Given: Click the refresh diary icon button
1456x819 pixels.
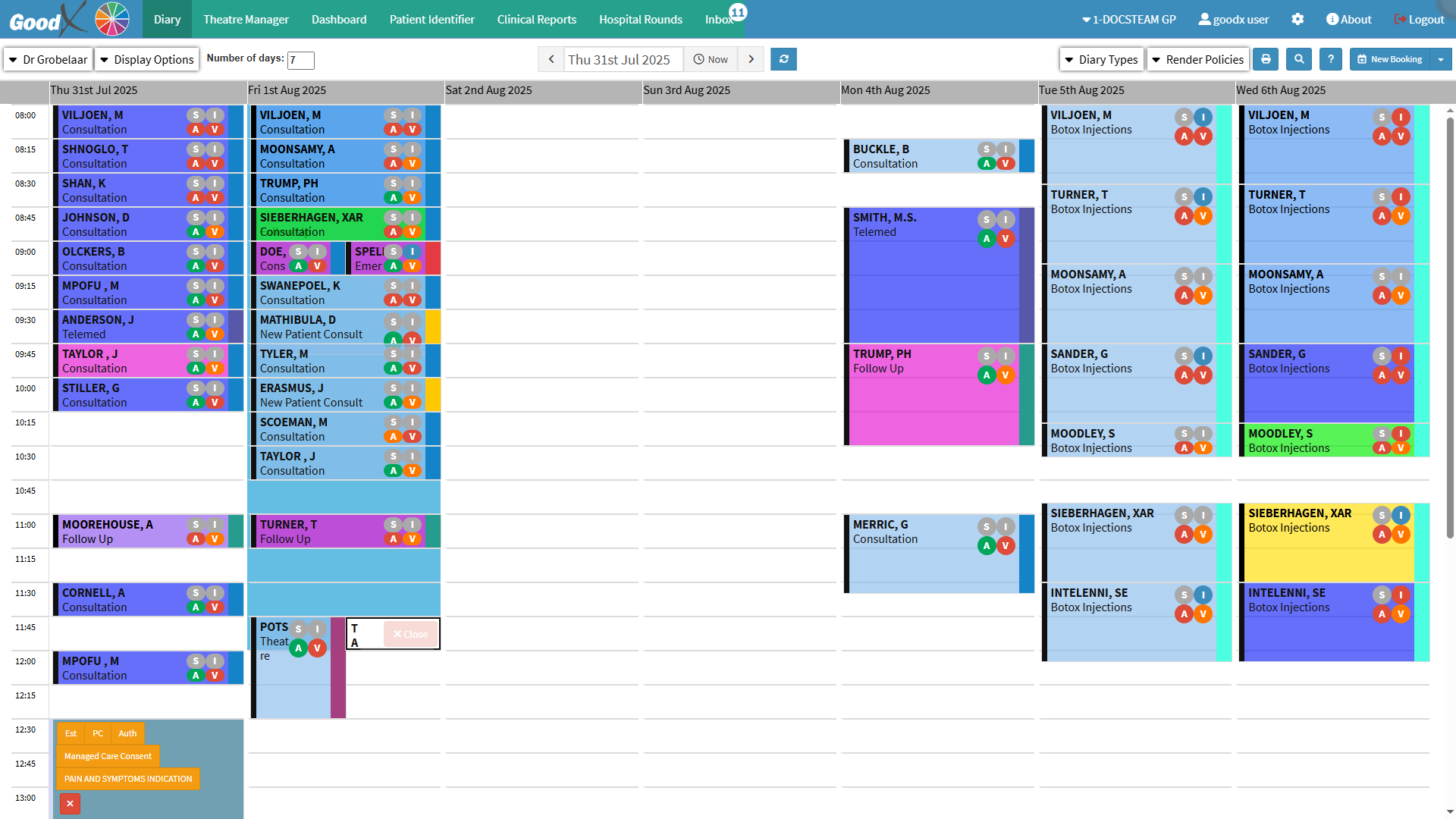Looking at the screenshot, I should point(783,59).
